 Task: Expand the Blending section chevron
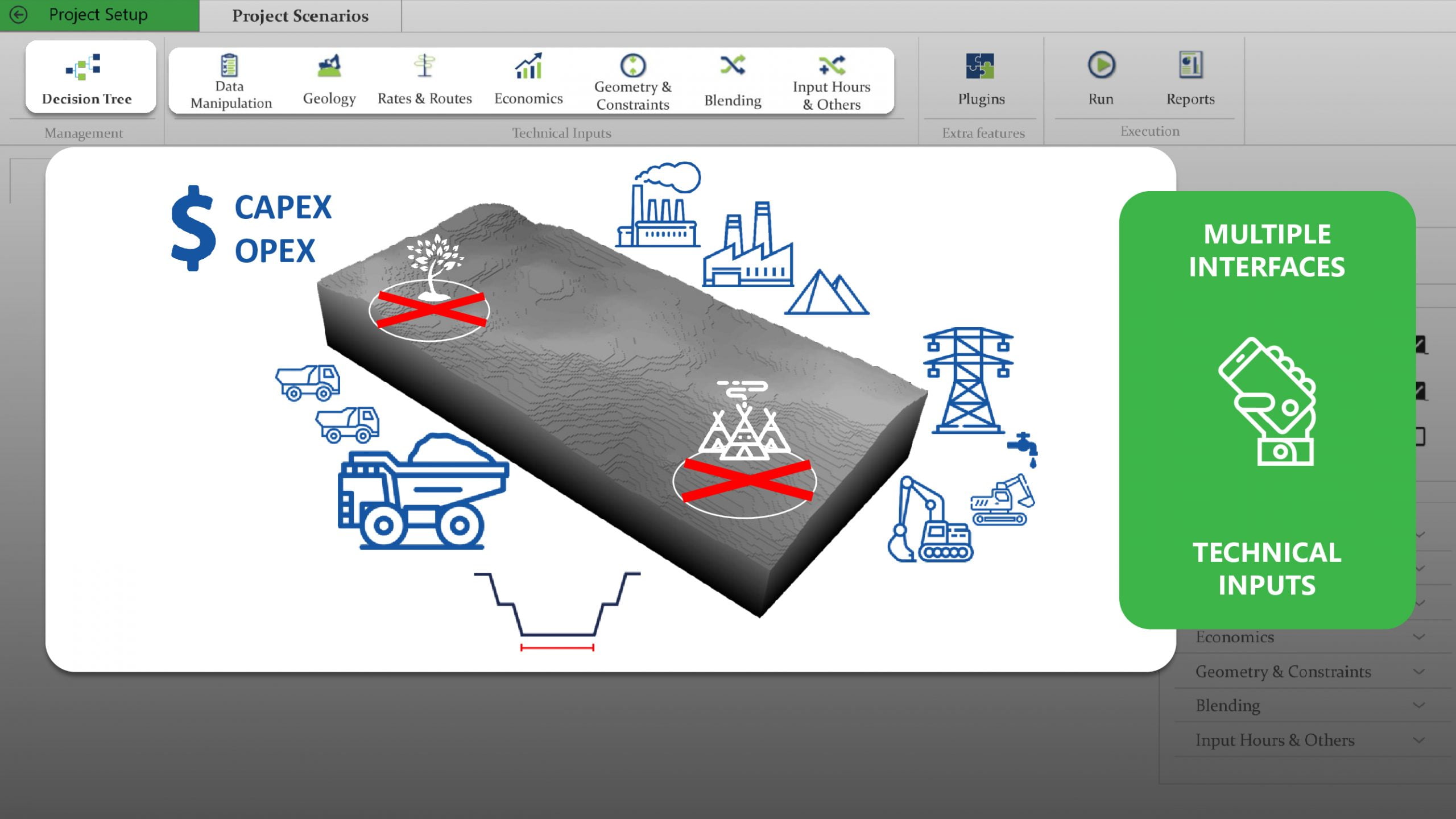point(1419,706)
